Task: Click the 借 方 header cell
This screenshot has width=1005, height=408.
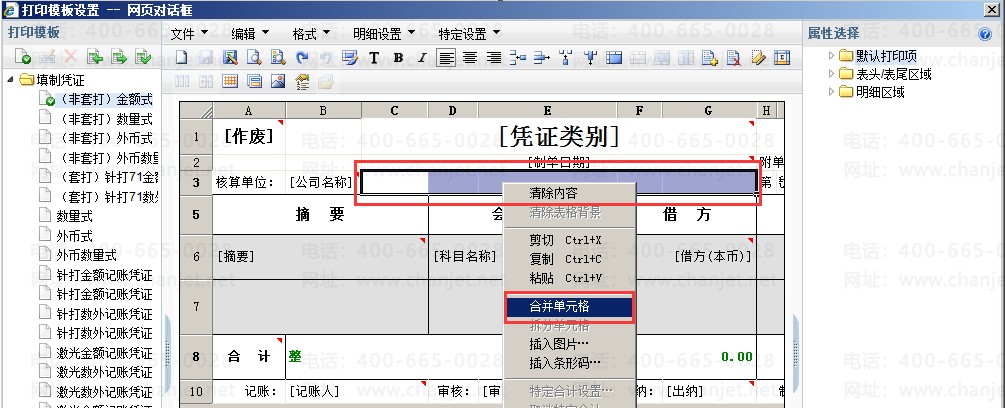Action: click(688, 215)
